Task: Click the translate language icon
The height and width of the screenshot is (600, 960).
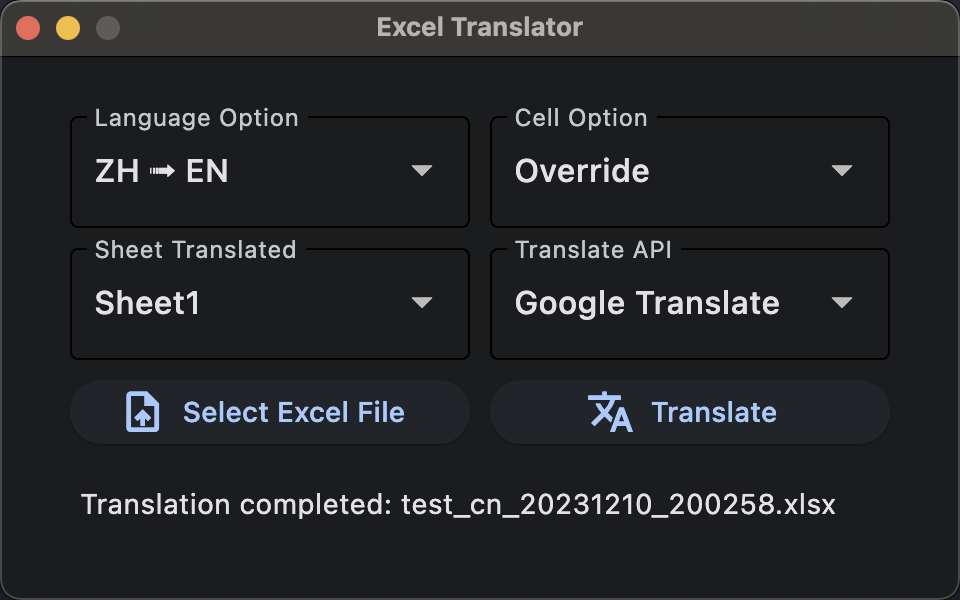Action: 610,412
